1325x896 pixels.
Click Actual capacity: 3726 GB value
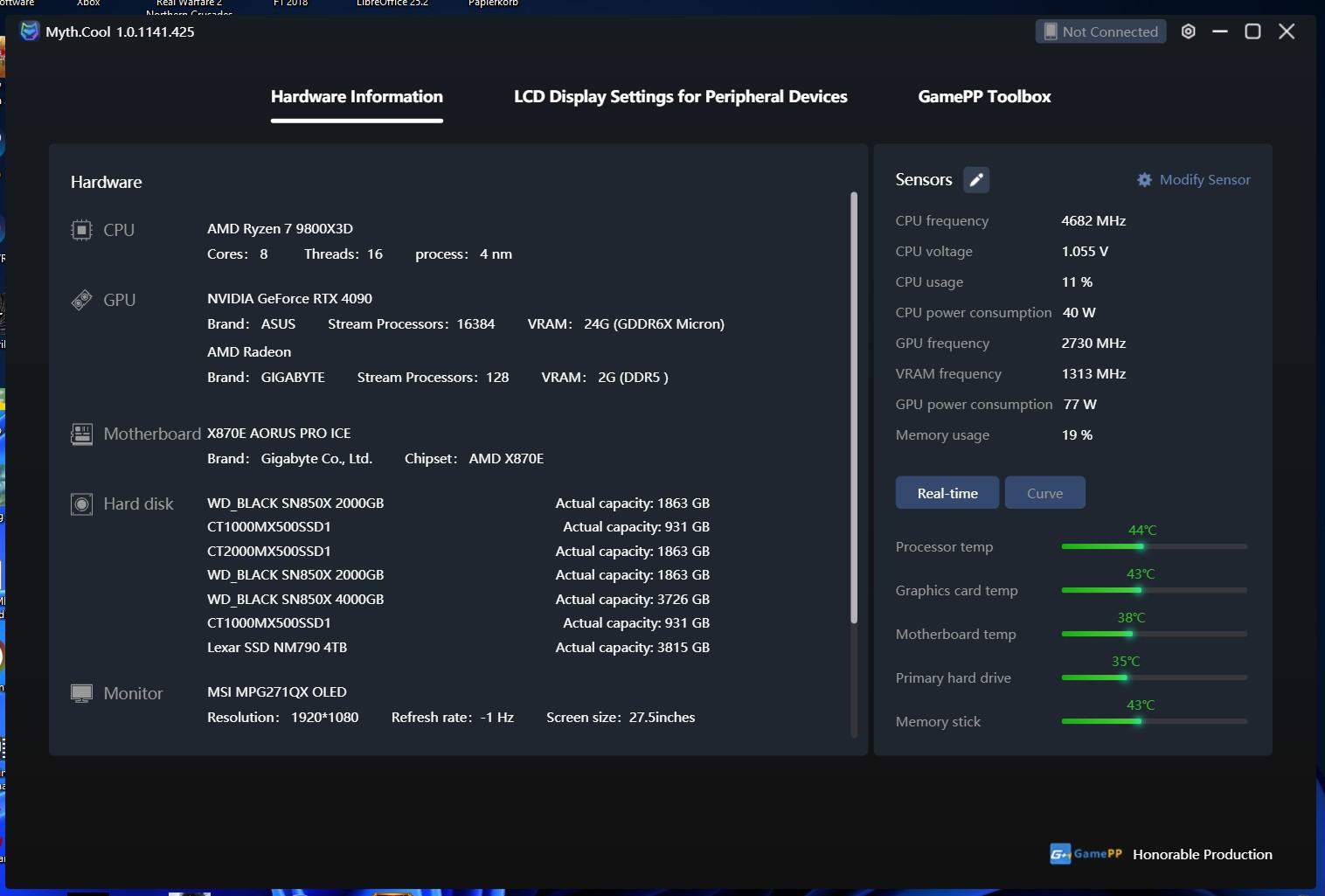point(633,599)
